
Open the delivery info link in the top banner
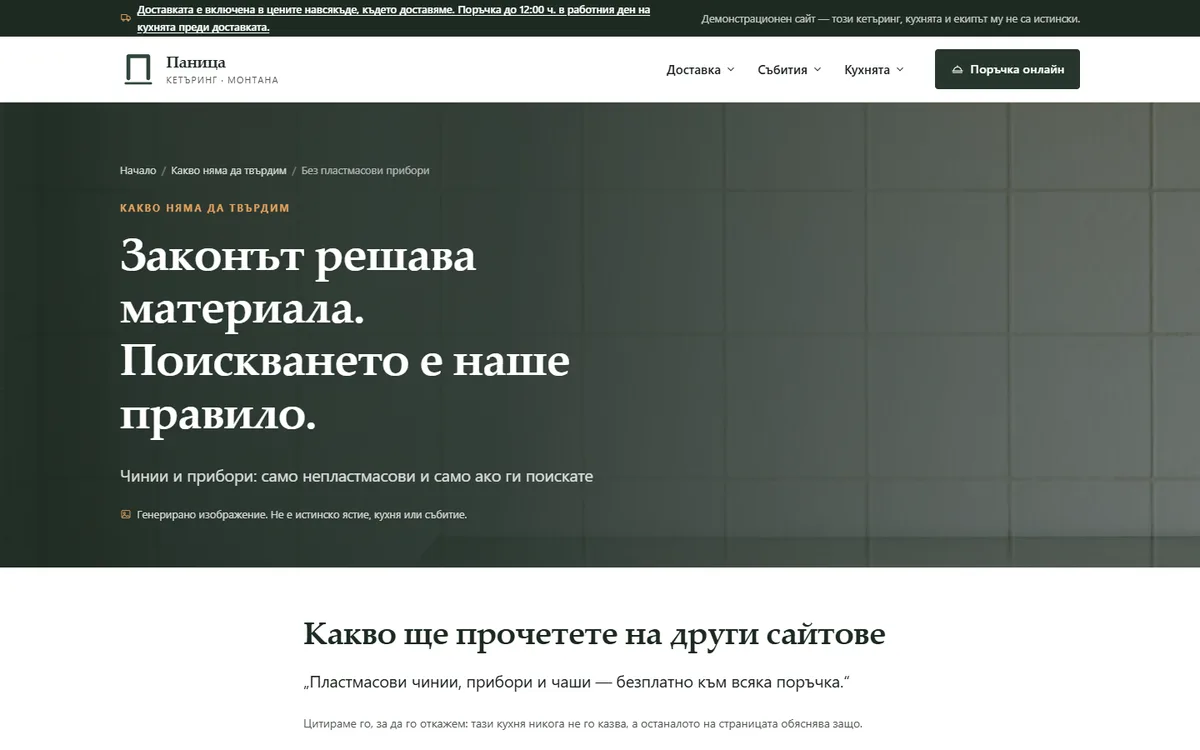[x=393, y=18]
